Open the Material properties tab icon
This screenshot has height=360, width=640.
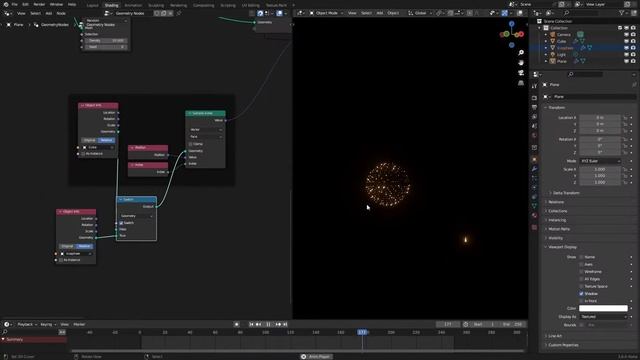click(x=534, y=216)
